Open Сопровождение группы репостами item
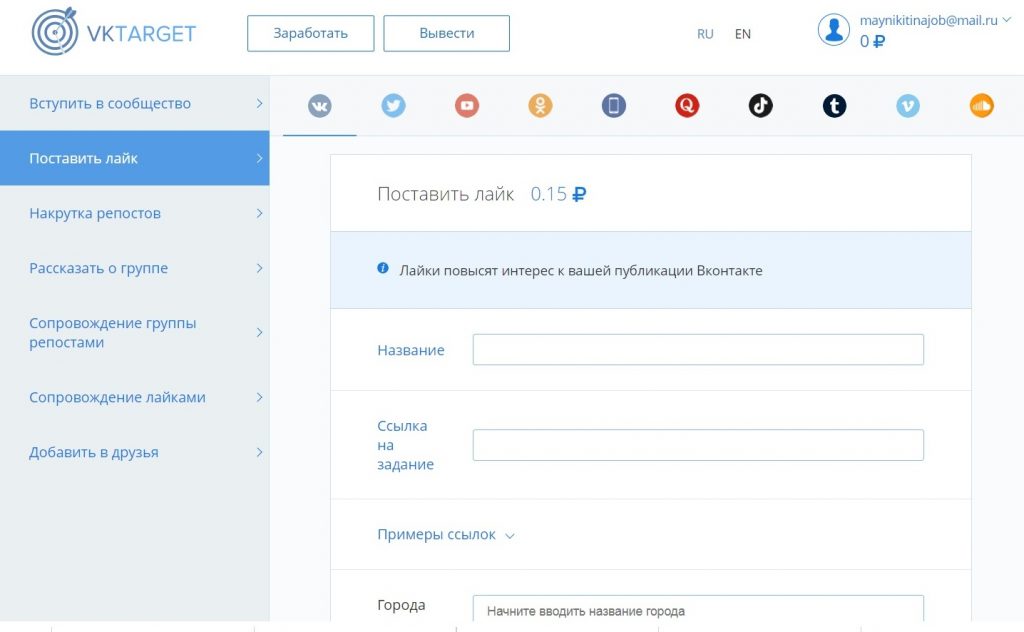 point(135,332)
